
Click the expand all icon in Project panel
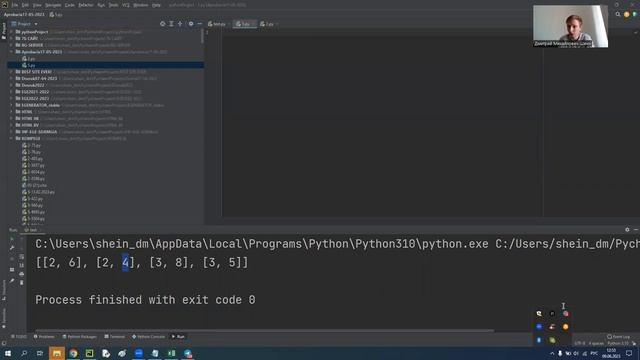point(171,24)
